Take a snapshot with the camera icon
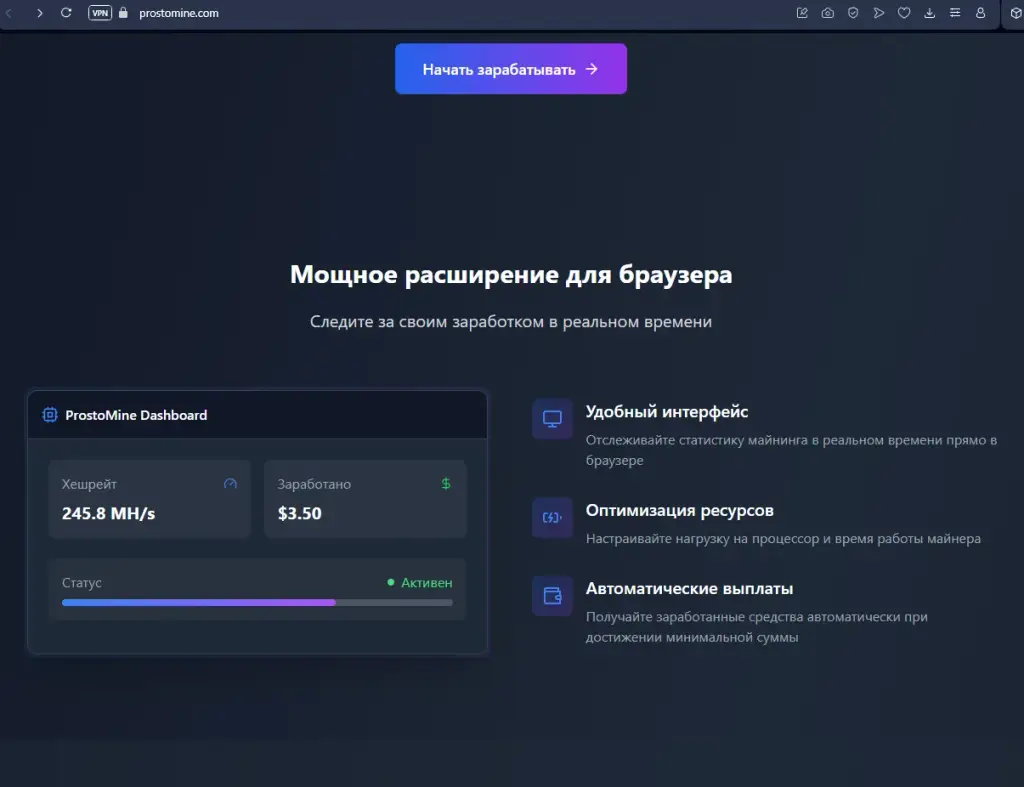The width and height of the screenshot is (1024, 787). click(827, 13)
